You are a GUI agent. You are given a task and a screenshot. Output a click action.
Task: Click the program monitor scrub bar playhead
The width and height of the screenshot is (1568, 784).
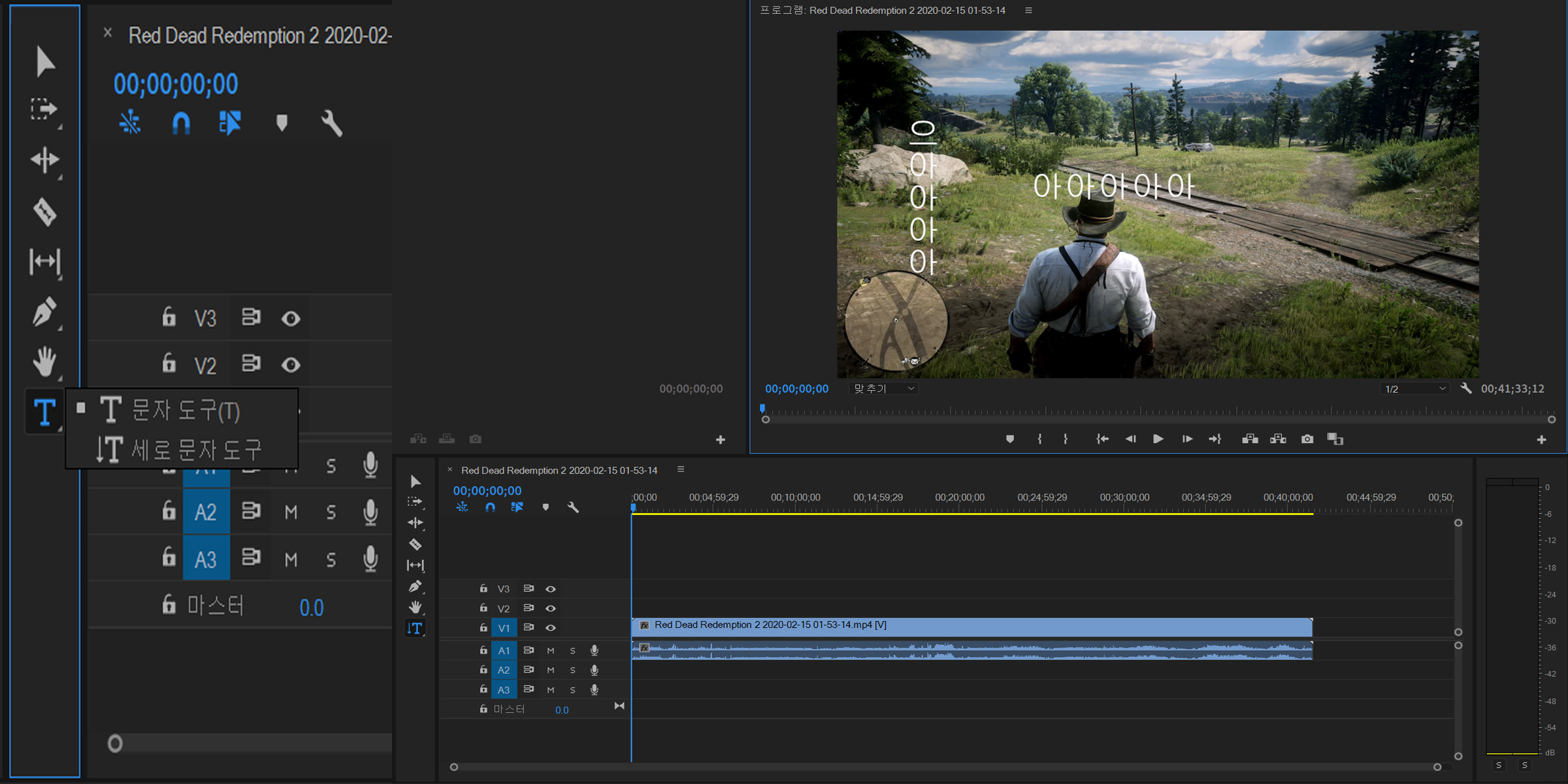click(762, 410)
